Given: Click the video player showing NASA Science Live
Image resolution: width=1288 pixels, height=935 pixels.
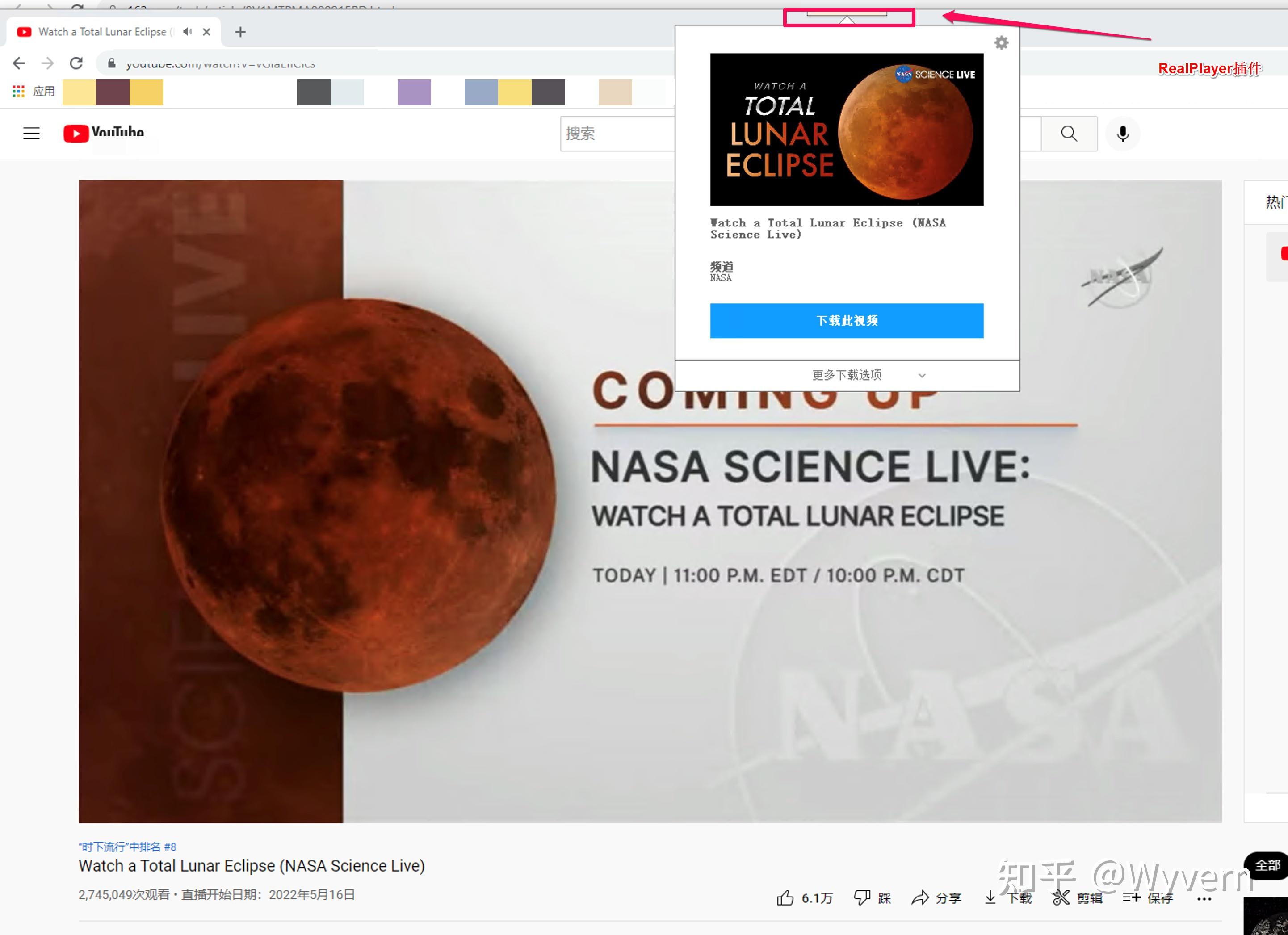Looking at the screenshot, I should point(650,501).
